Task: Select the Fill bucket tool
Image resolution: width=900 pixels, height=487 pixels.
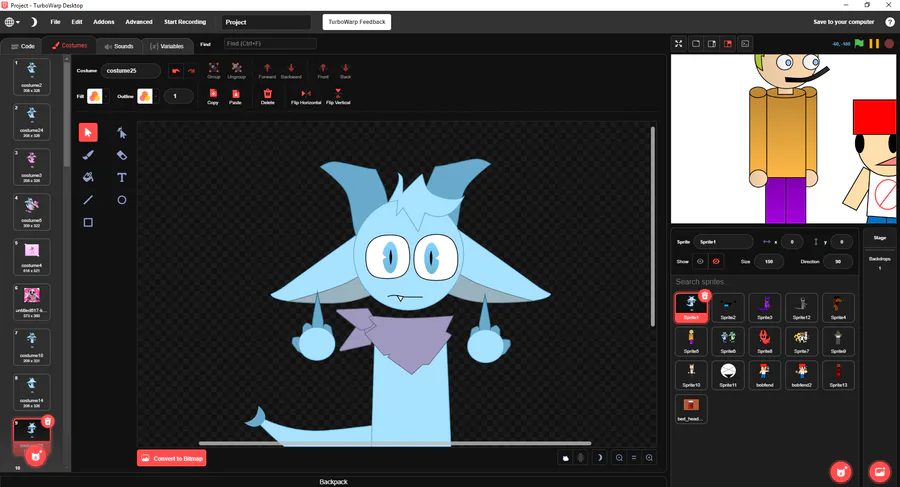Action: (x=88, y=177)
